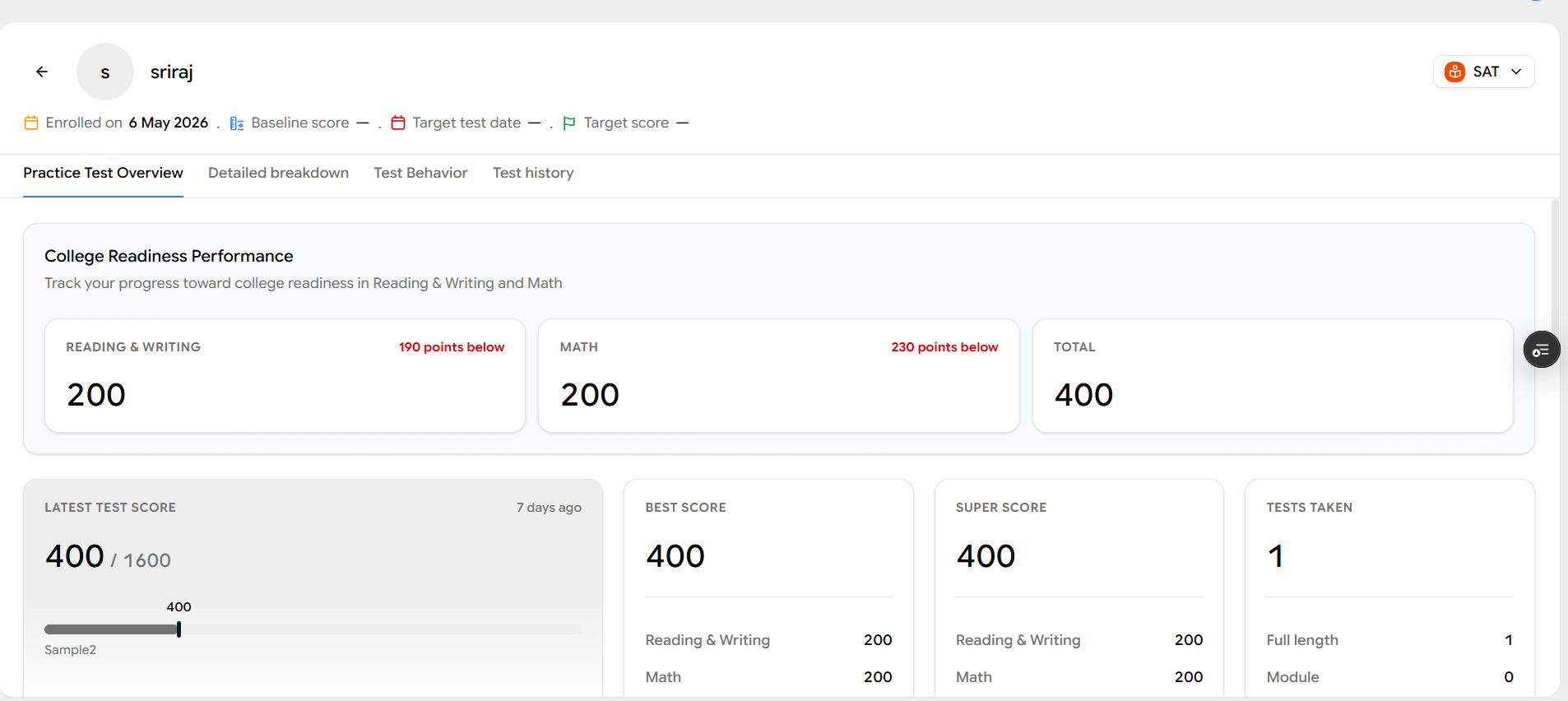This screenshot has width=1568, height=701.
Task: Click the '400 / 1600' latest score
Action: pos(108,557)
